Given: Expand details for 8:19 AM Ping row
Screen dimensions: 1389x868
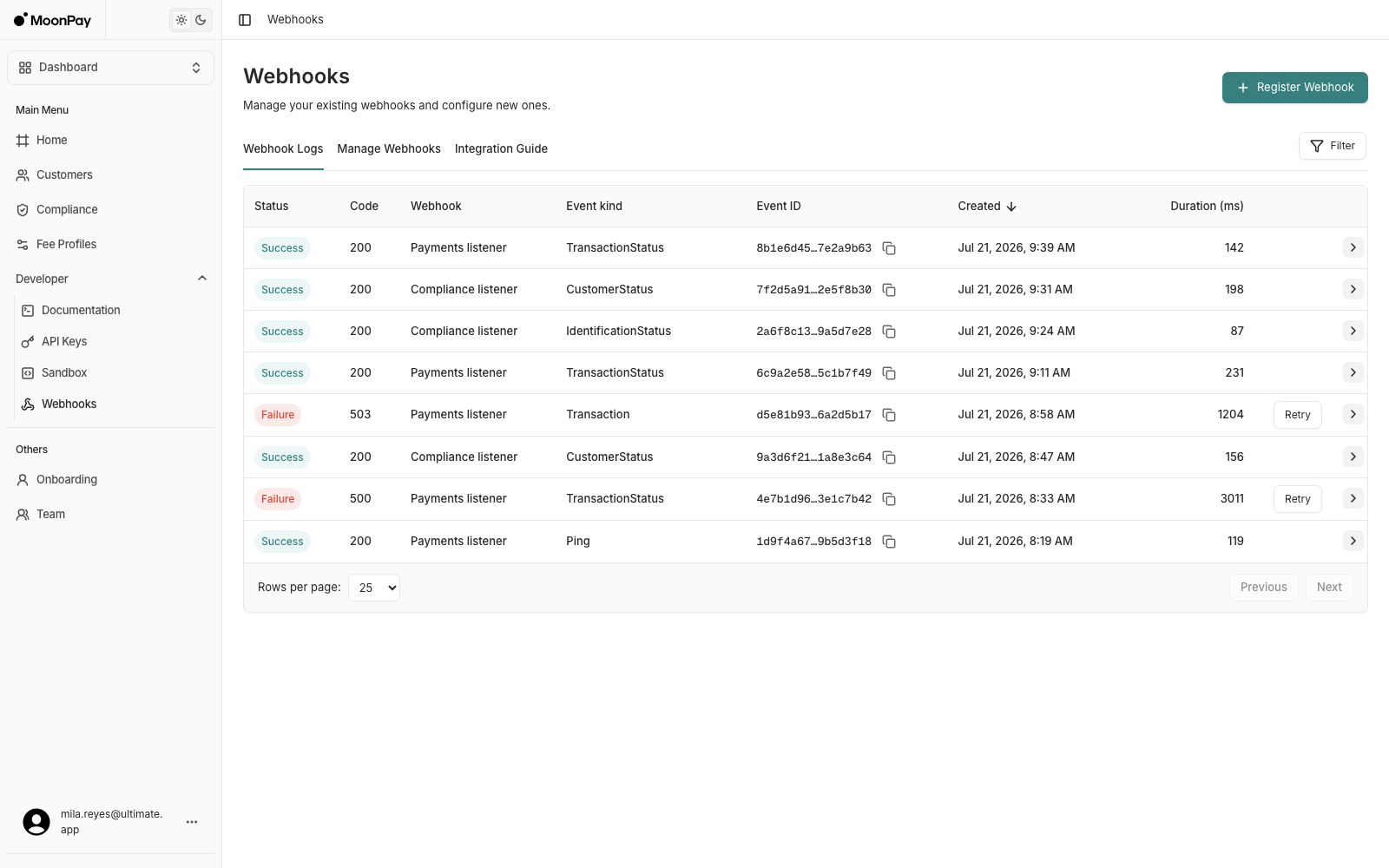Looking at the screenshot, I should coord(1353,541).
